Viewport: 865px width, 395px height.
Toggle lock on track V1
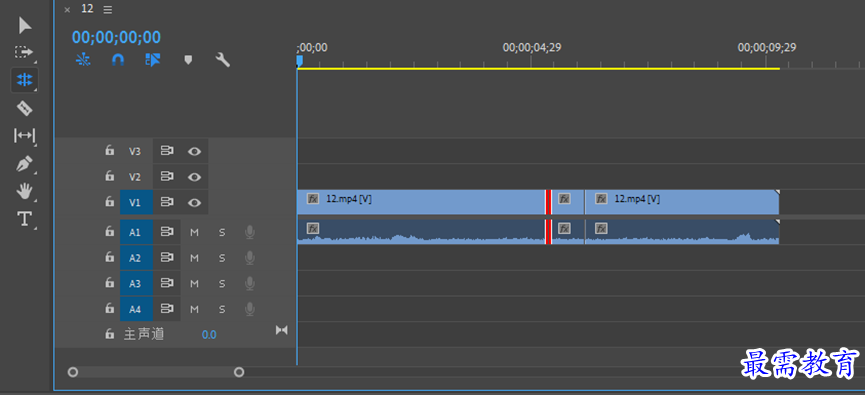[x=110, y=202]
